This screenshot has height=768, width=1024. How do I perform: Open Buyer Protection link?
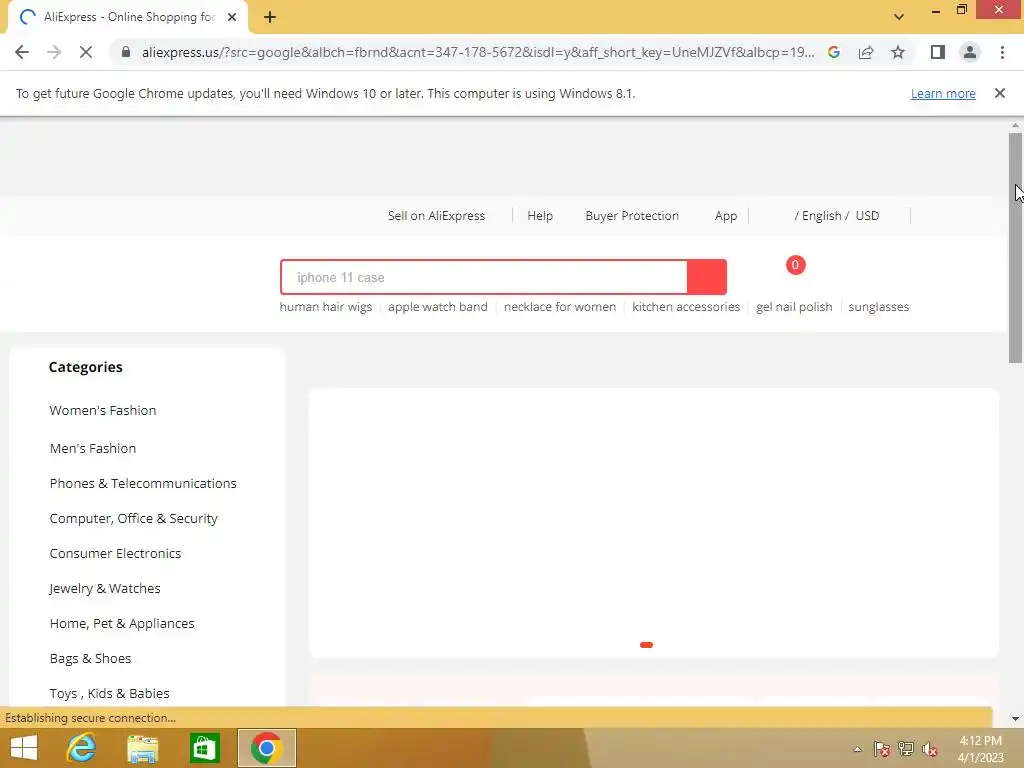[632, 216]
